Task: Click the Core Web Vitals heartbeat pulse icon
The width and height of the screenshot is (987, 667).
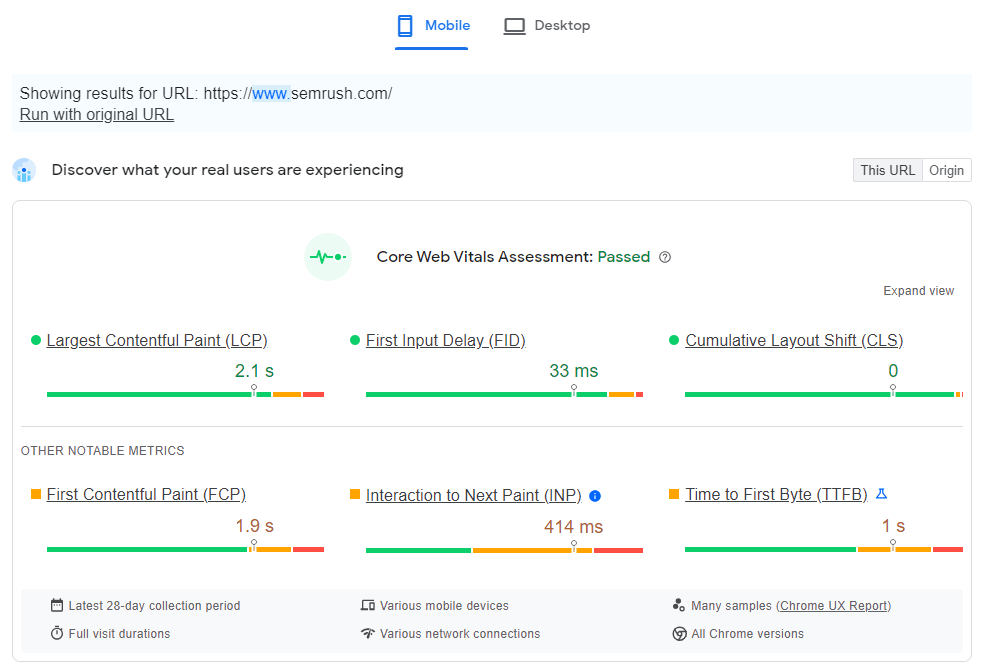Action: [328, 257]
